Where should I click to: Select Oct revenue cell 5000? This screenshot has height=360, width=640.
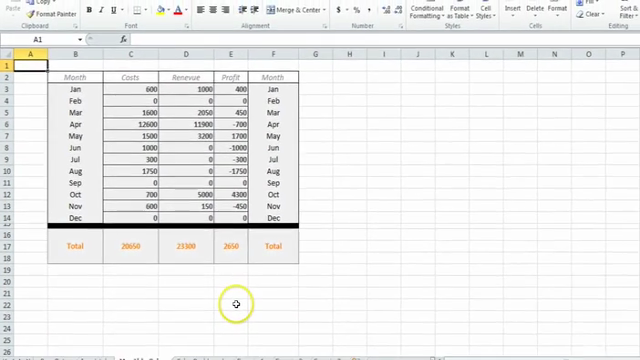click(186, 195)
